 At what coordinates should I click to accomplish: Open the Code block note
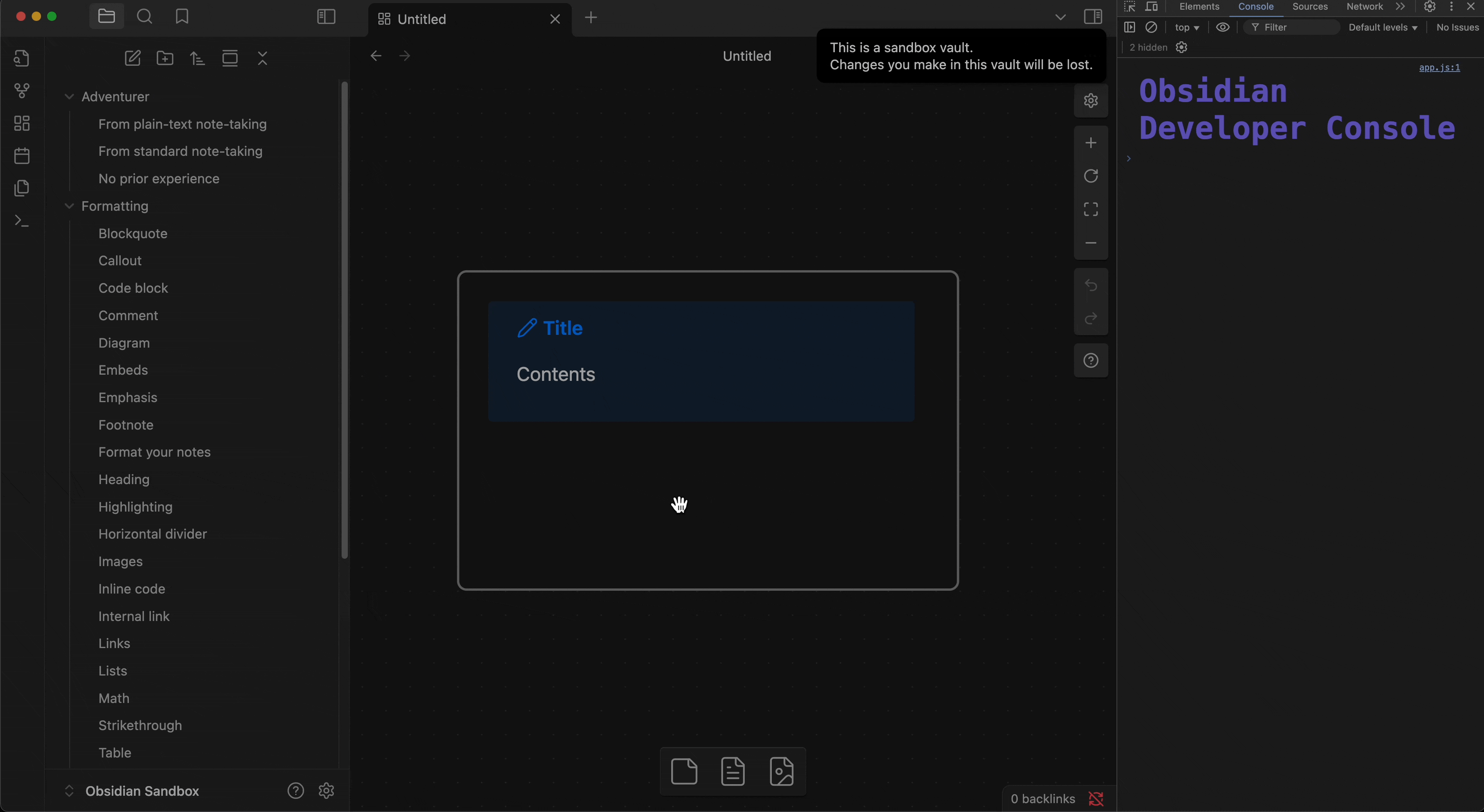133,288
